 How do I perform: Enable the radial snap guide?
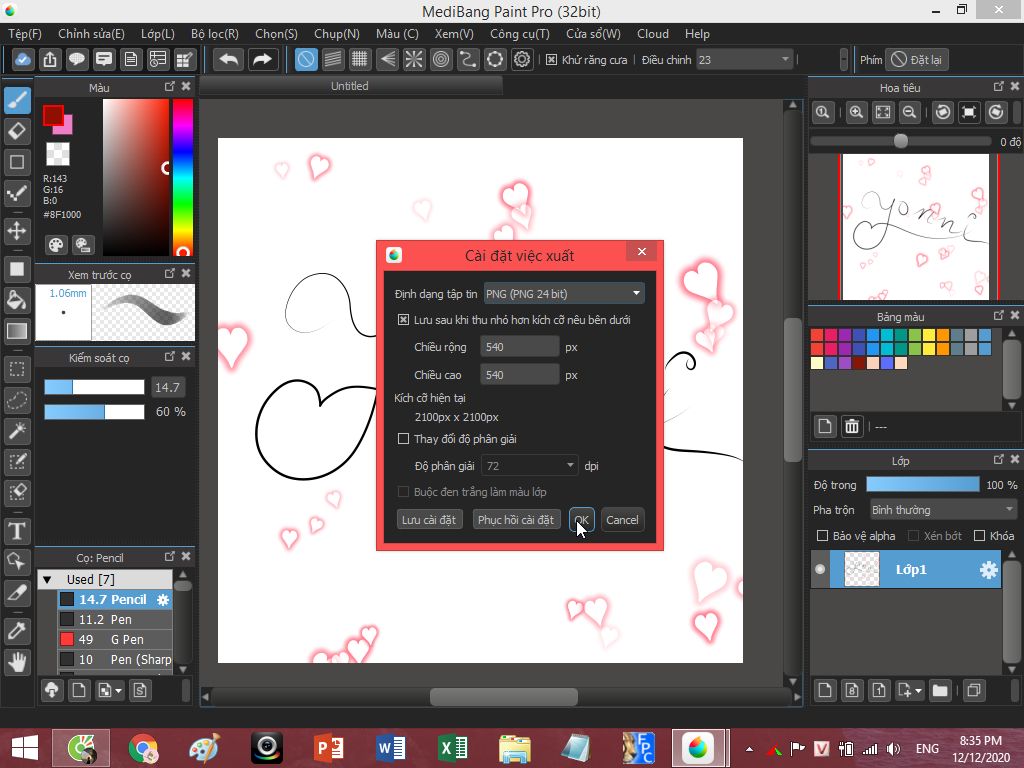pos(414,59)
